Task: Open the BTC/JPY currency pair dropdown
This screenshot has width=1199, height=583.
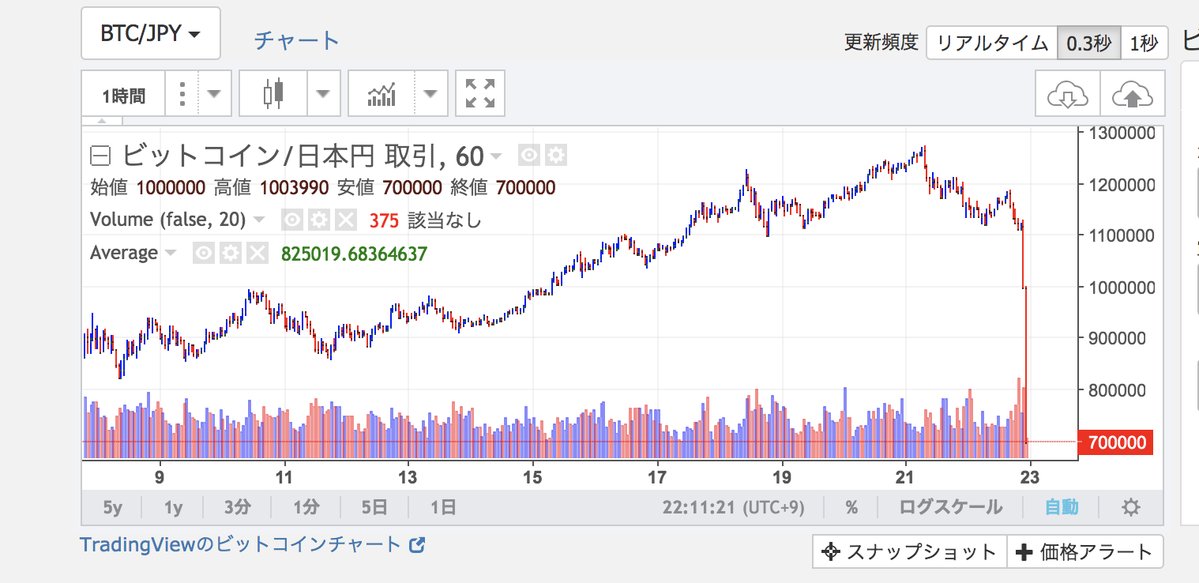Action: 151,34
